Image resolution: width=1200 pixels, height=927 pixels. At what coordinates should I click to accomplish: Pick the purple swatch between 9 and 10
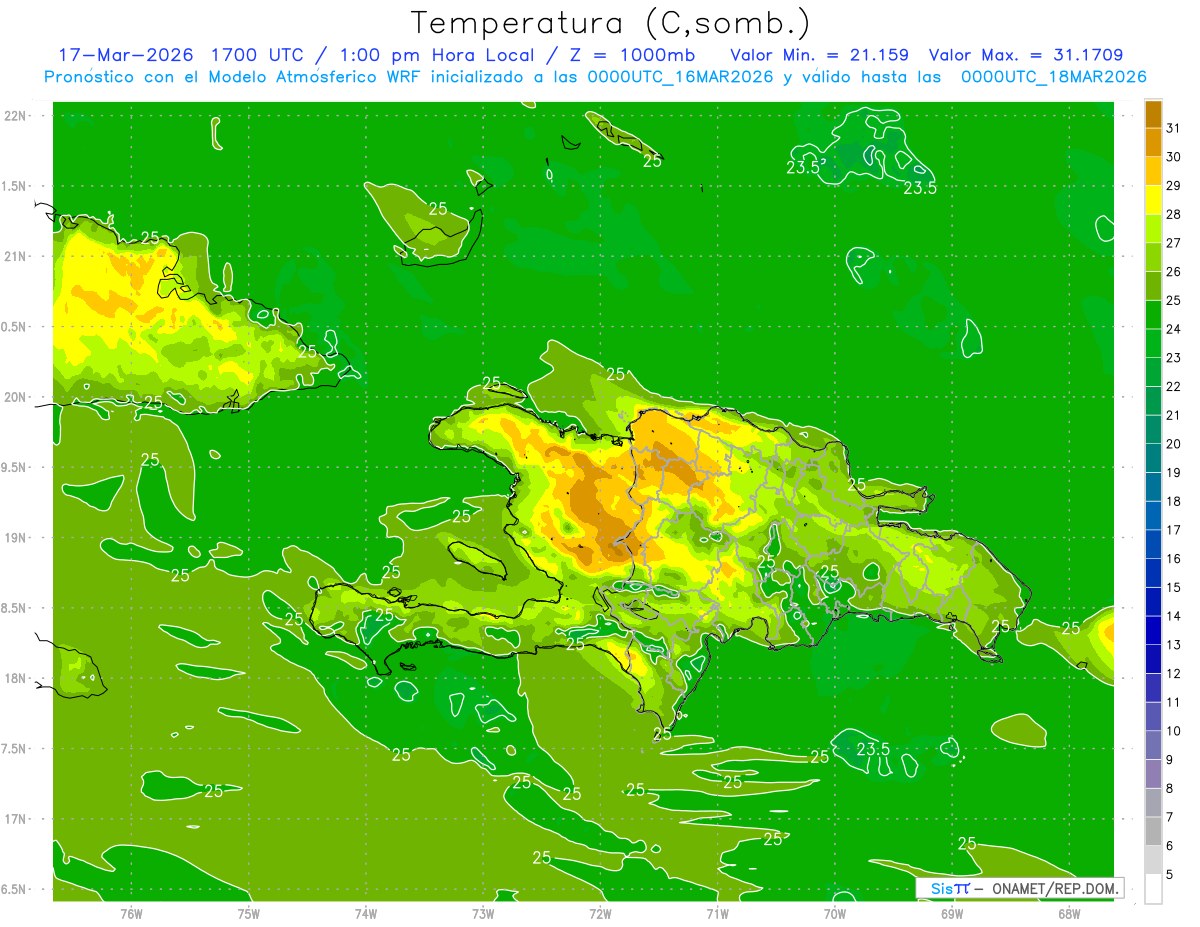coord(1153,745)
